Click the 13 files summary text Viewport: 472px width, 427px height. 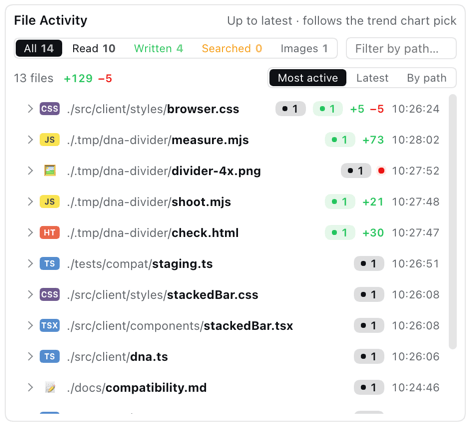point(34,78)
